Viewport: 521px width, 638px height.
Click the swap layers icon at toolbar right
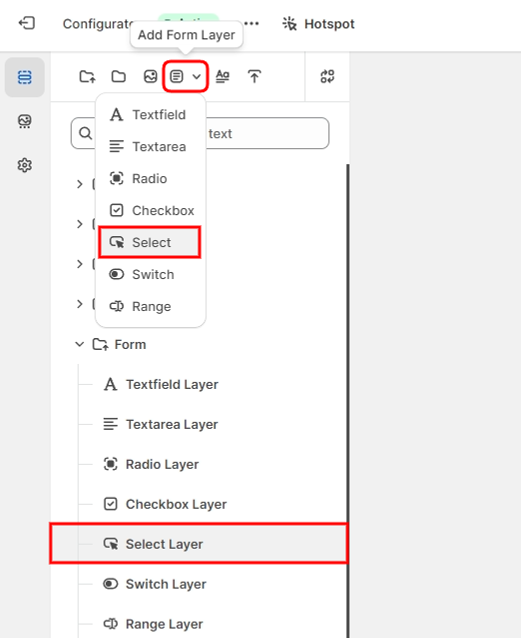(327, 76)
